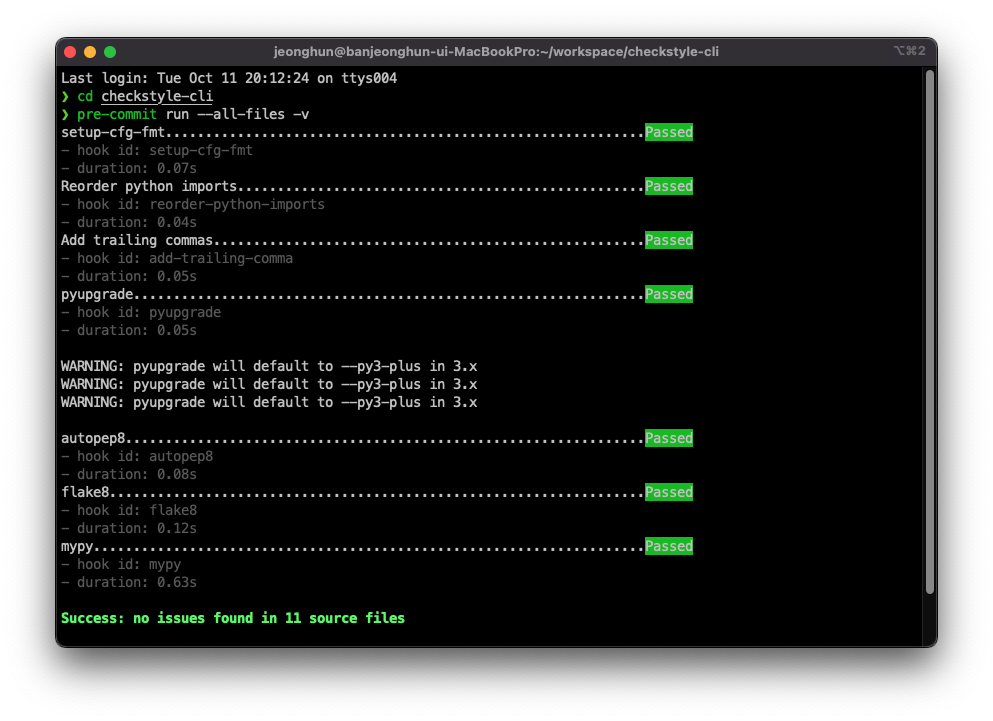Click the Last login timestamp line
This screenshot has width=993, height=721.
[229, 78]
